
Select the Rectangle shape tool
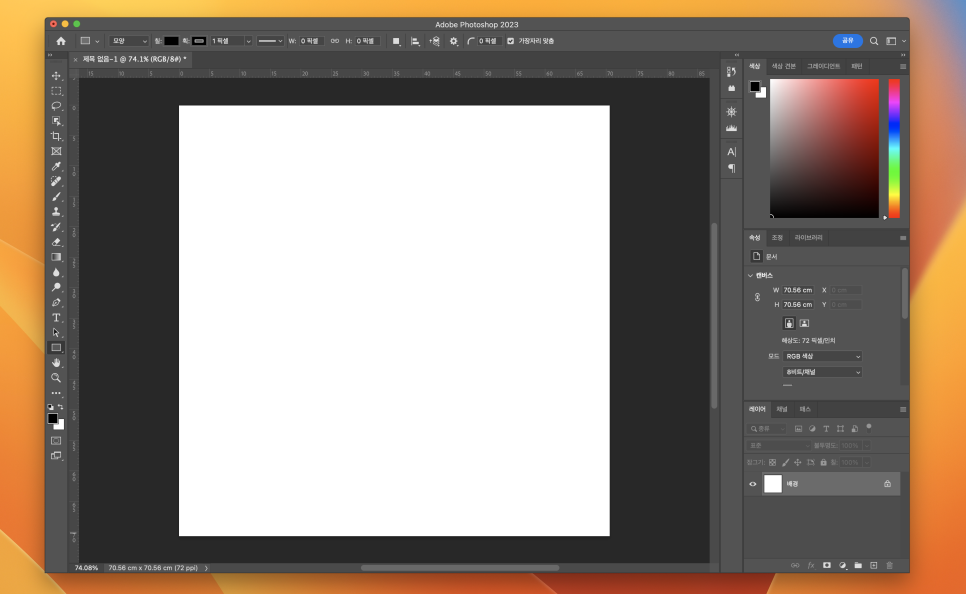tap(56, 348)
